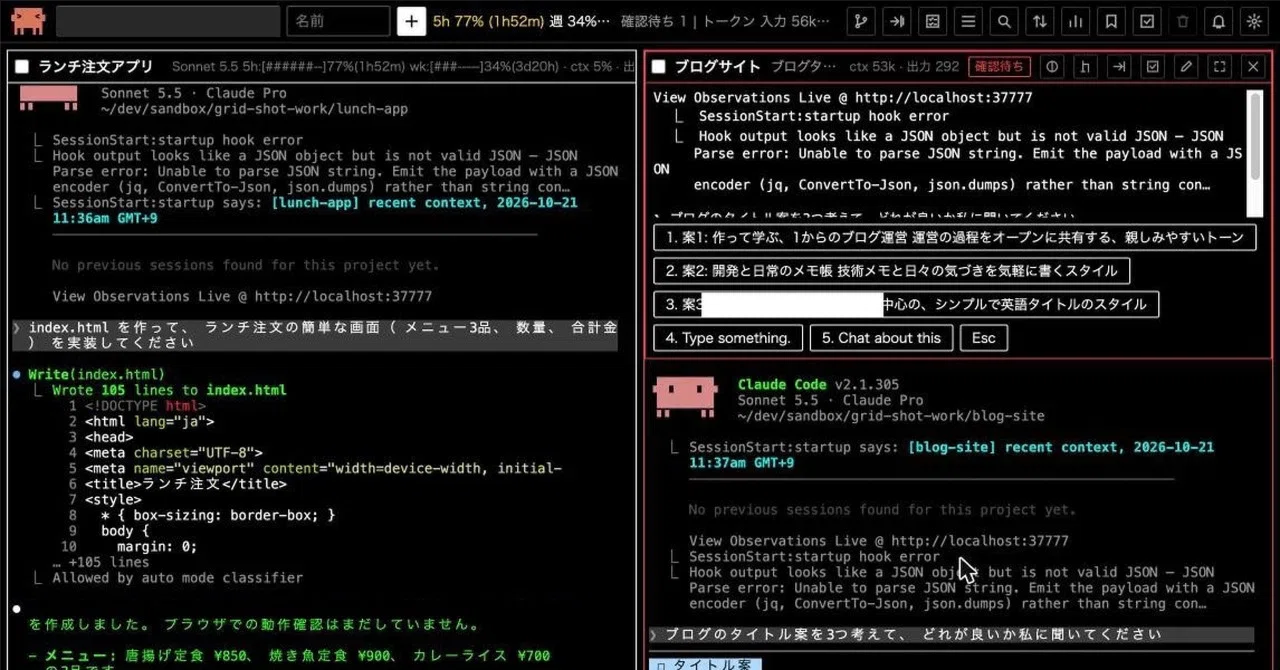The width and height of the screenshot is (1280, 670).
Task: Click the Esc button
Action: point(984,338)
